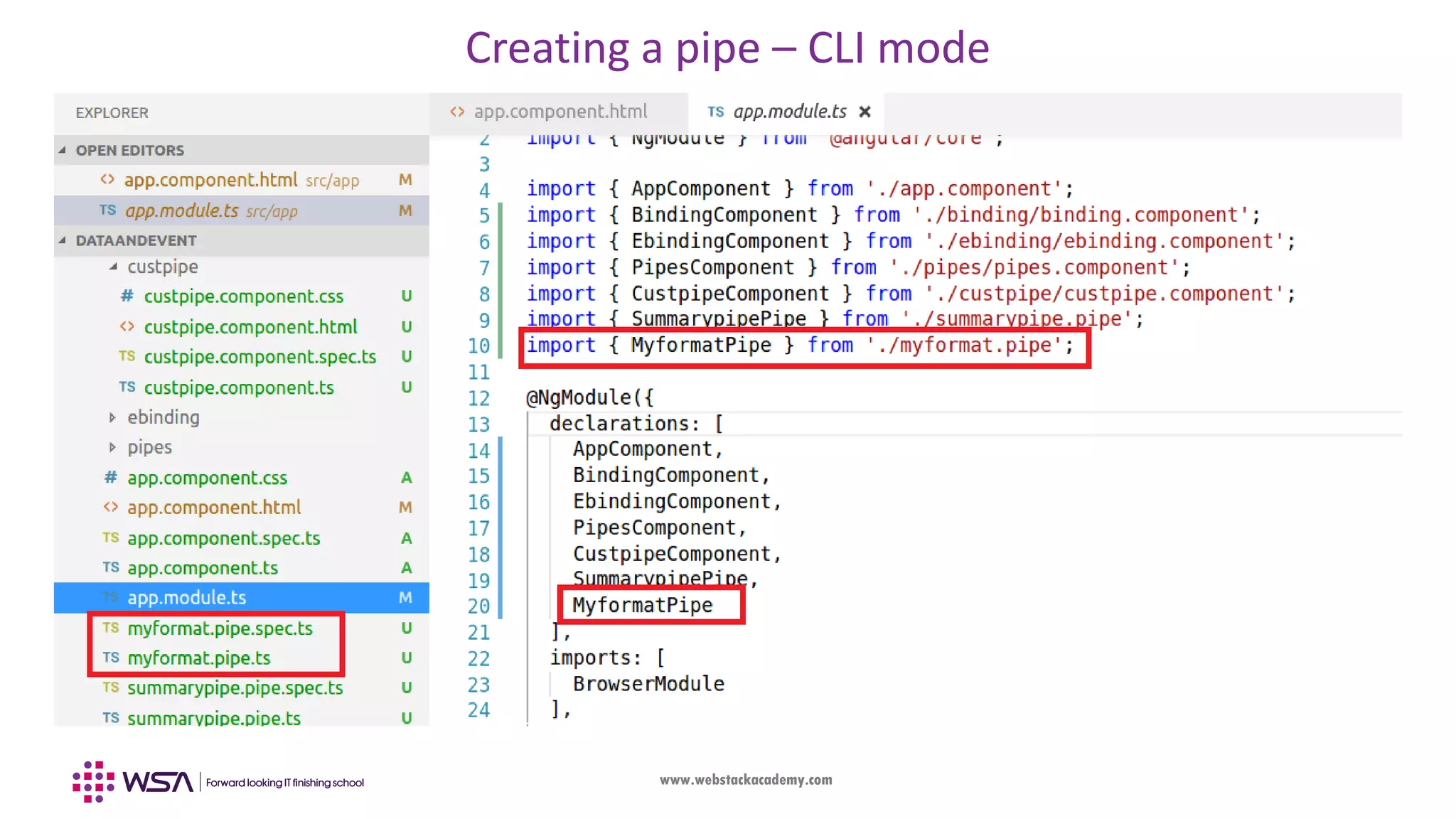Screen dimensions: 1456x819
Task: Open app.component.html in open editors list
Action: [x=242, y=180]
